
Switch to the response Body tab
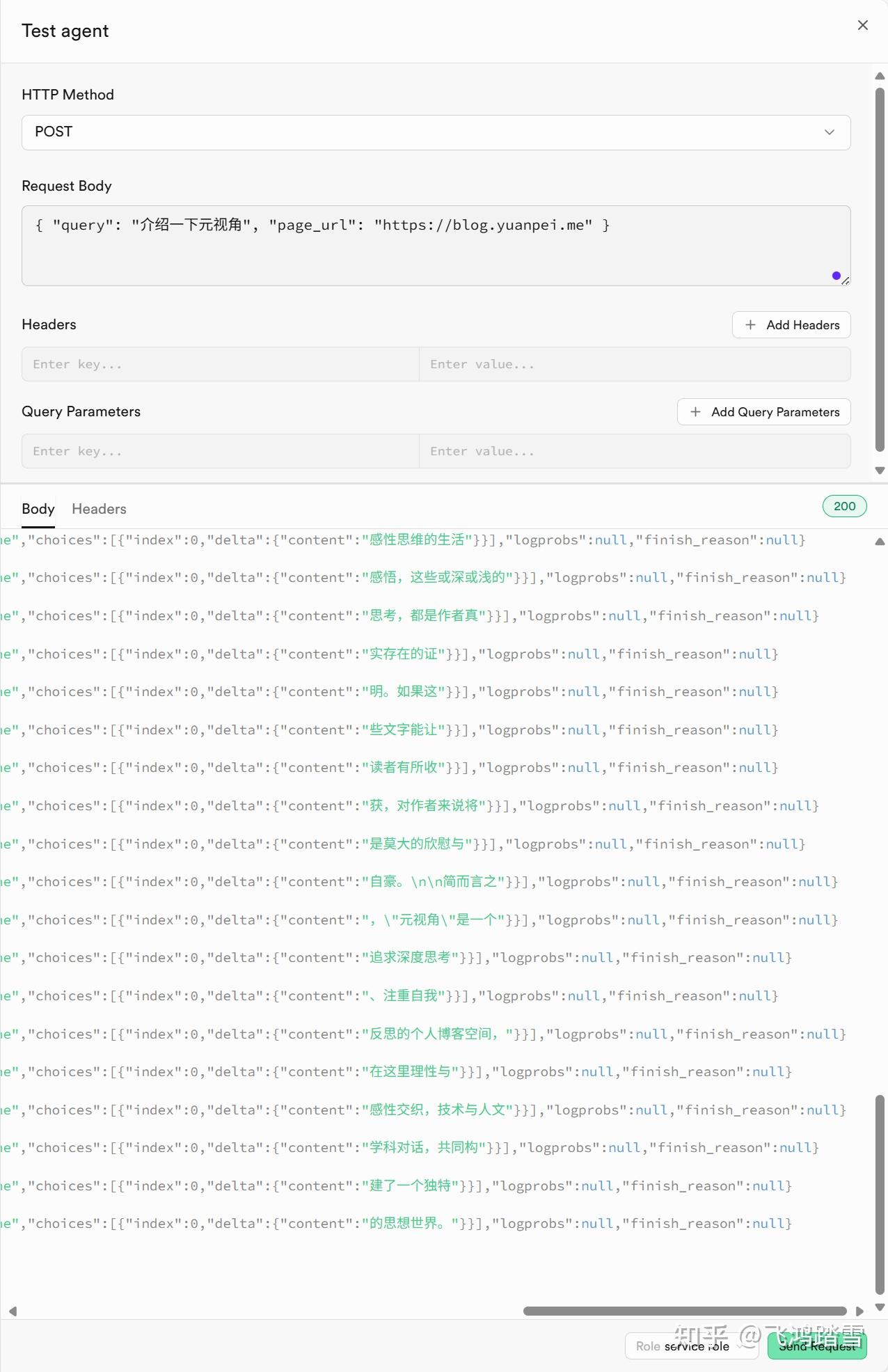pos(38,509)
